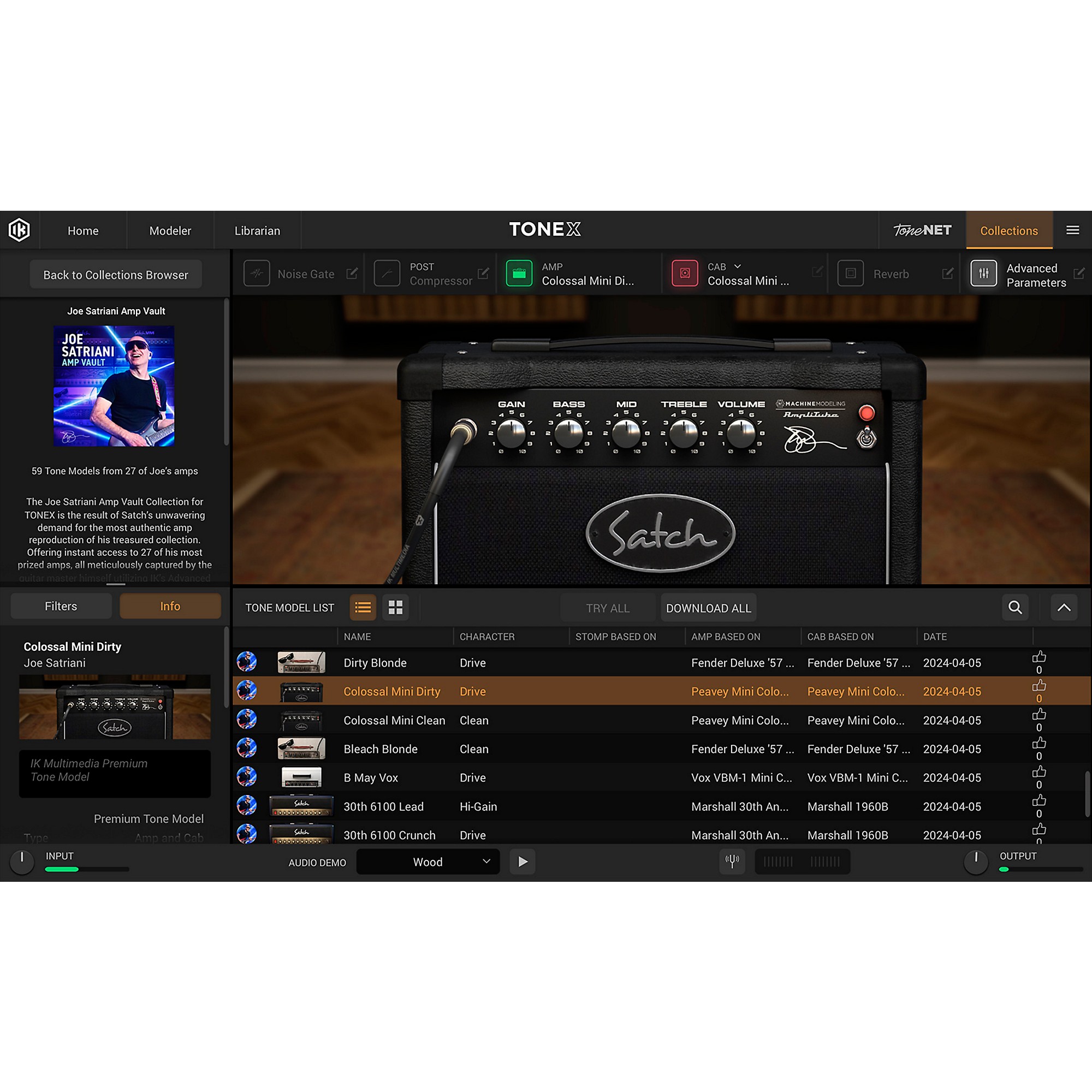Open tone model search

[x=1015, y=608]
